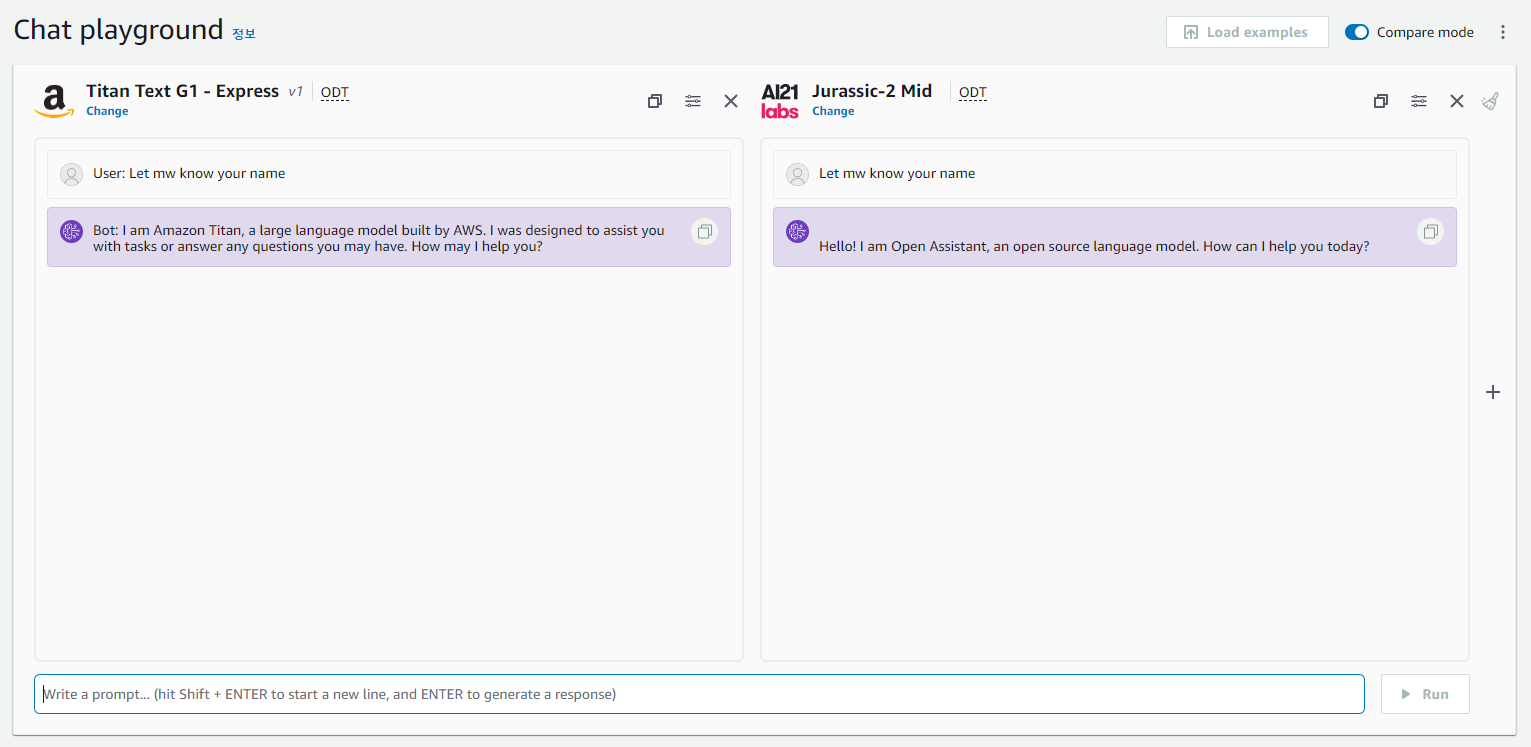Image resolution: width=1531 pixels, height=747 pixels.
Task: Click the Jurassic-2 Mid title
Action: pos(872,91)
